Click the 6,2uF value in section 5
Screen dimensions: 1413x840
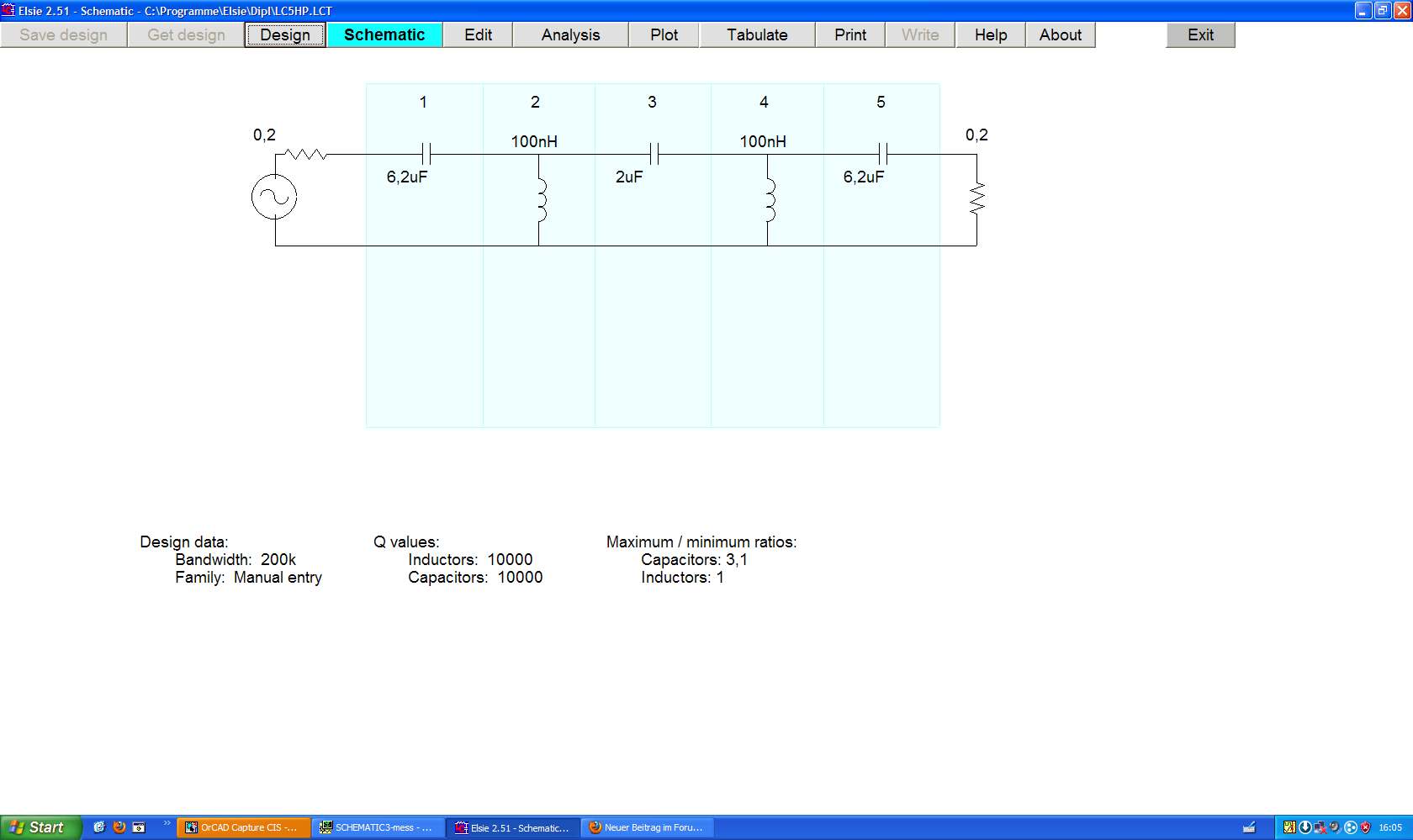[x=864, y=177]
